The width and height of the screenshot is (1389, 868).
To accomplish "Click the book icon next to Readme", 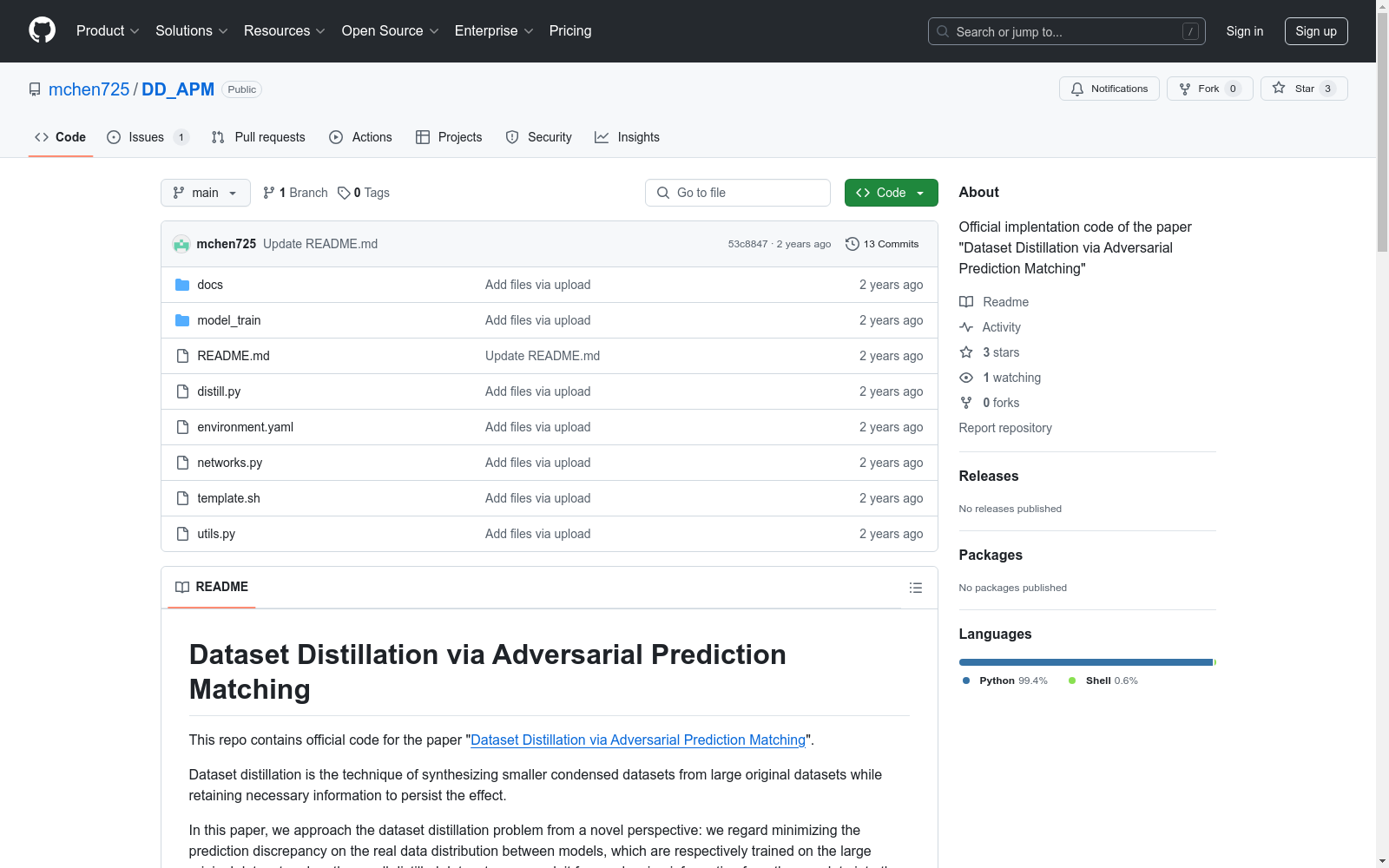I will (x=966, y=302).
